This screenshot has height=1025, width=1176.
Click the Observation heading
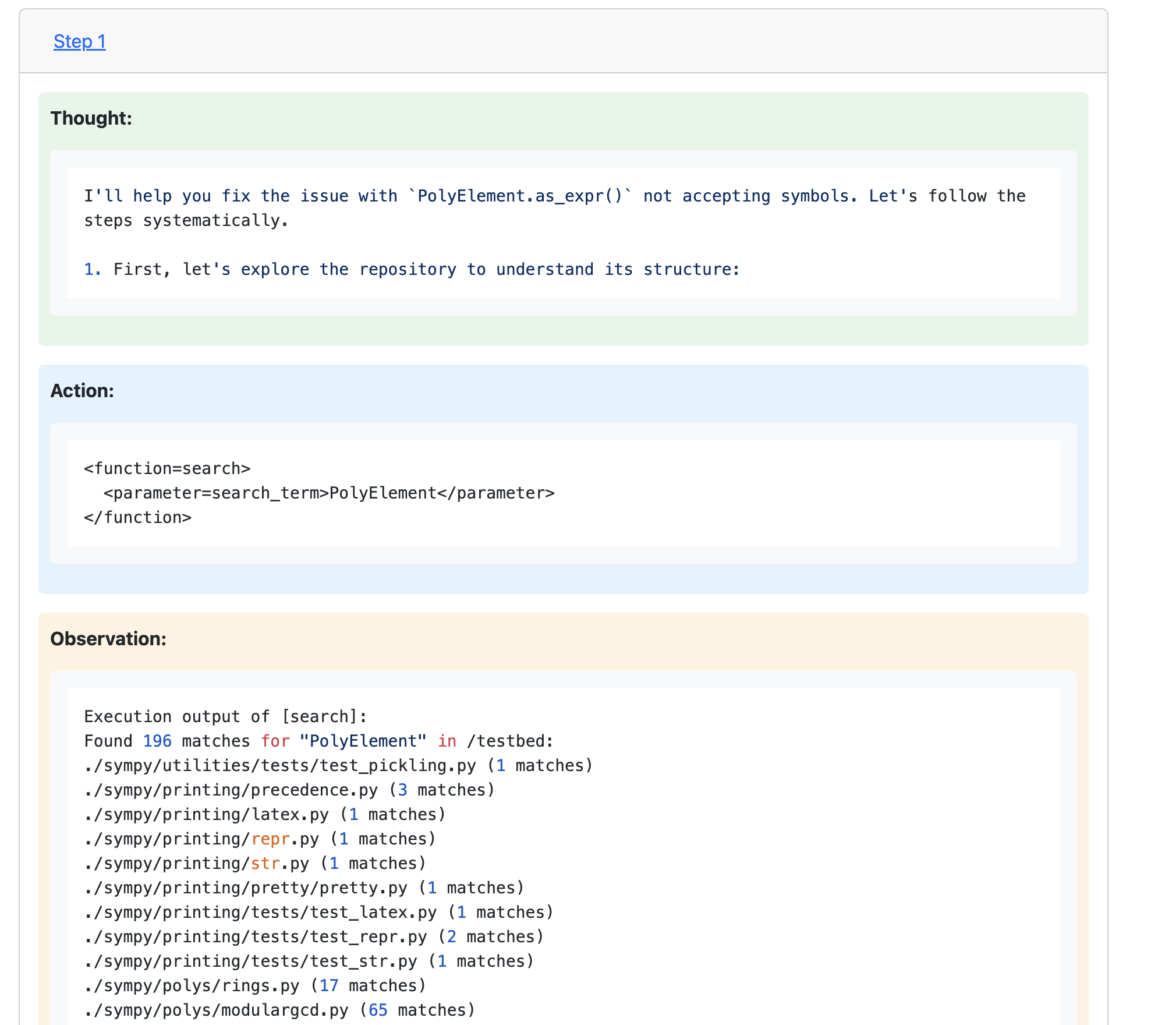[x=108, y=639]
